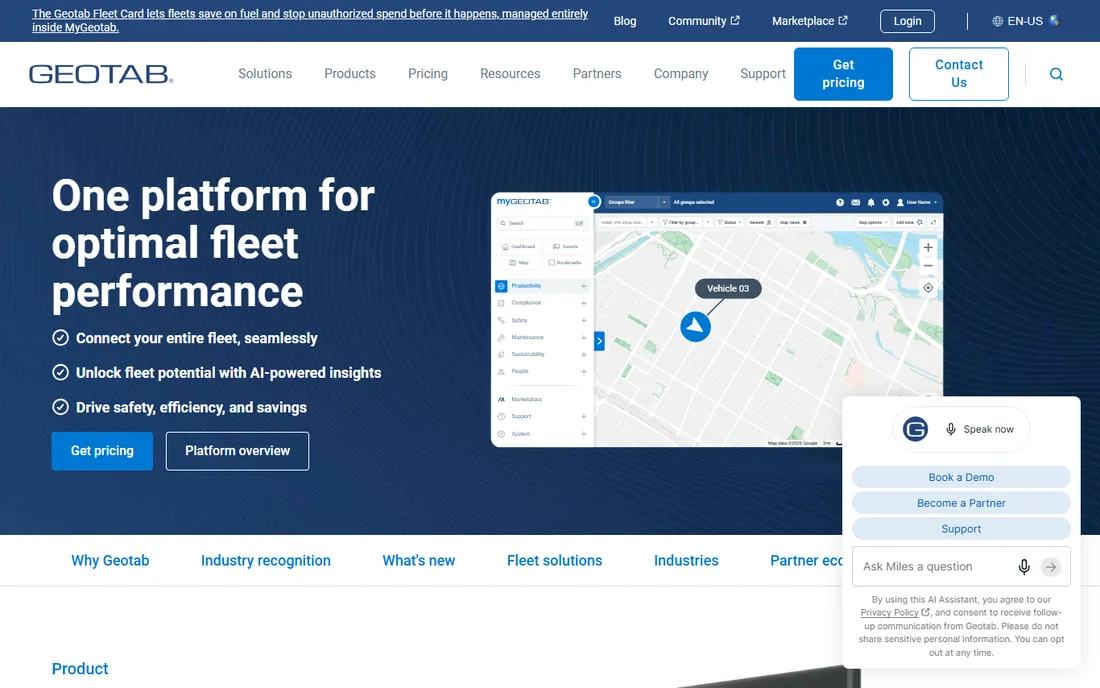This screenshot has height=688, width=1100.
Task: Jump to the Why Geotab tab
Action: coord(110,560)
